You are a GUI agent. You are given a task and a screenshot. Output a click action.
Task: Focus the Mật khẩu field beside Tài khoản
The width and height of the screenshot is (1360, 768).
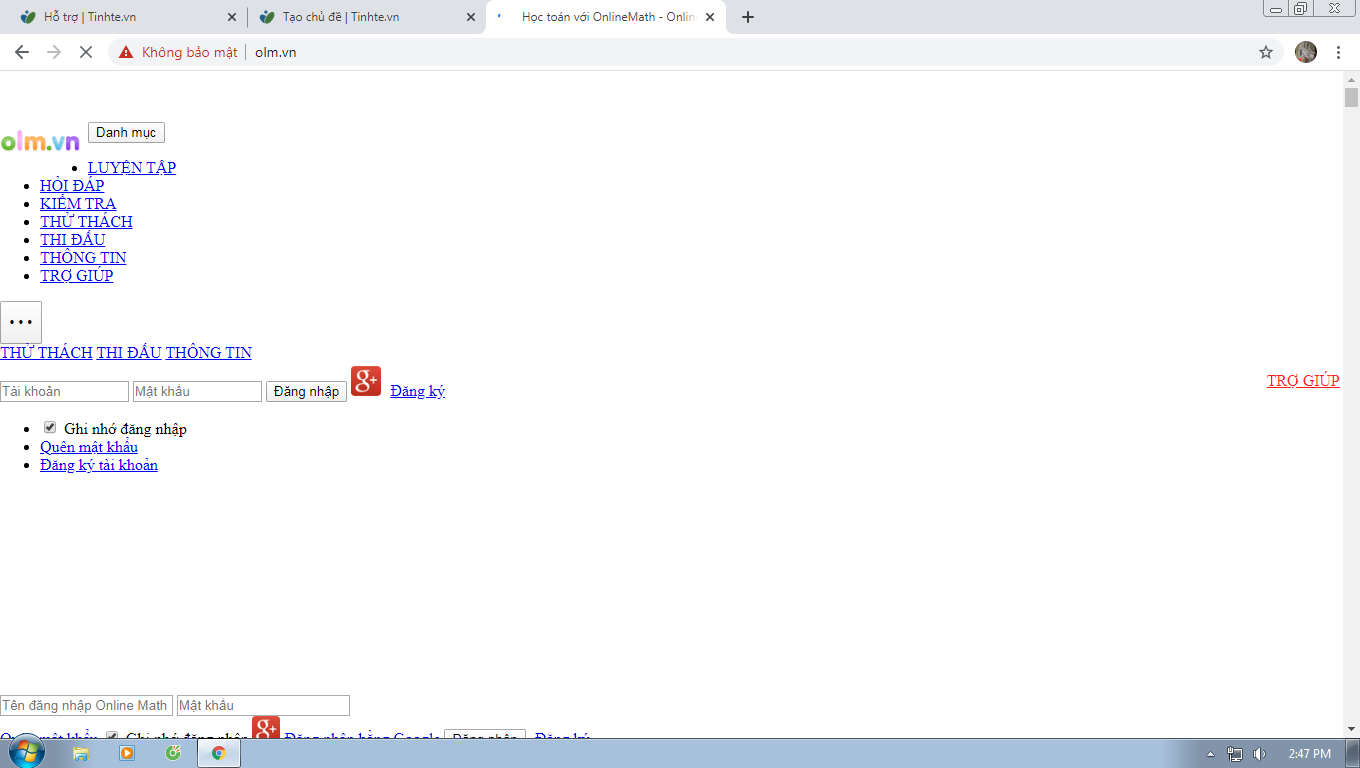click(x=197, y=391)
